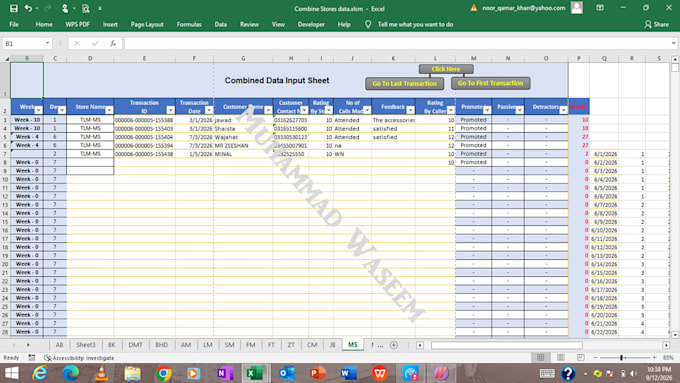Switch to the Insert ribbon tab
The width and height of the screenshot is (680, 383).
(x=110, y=24)
